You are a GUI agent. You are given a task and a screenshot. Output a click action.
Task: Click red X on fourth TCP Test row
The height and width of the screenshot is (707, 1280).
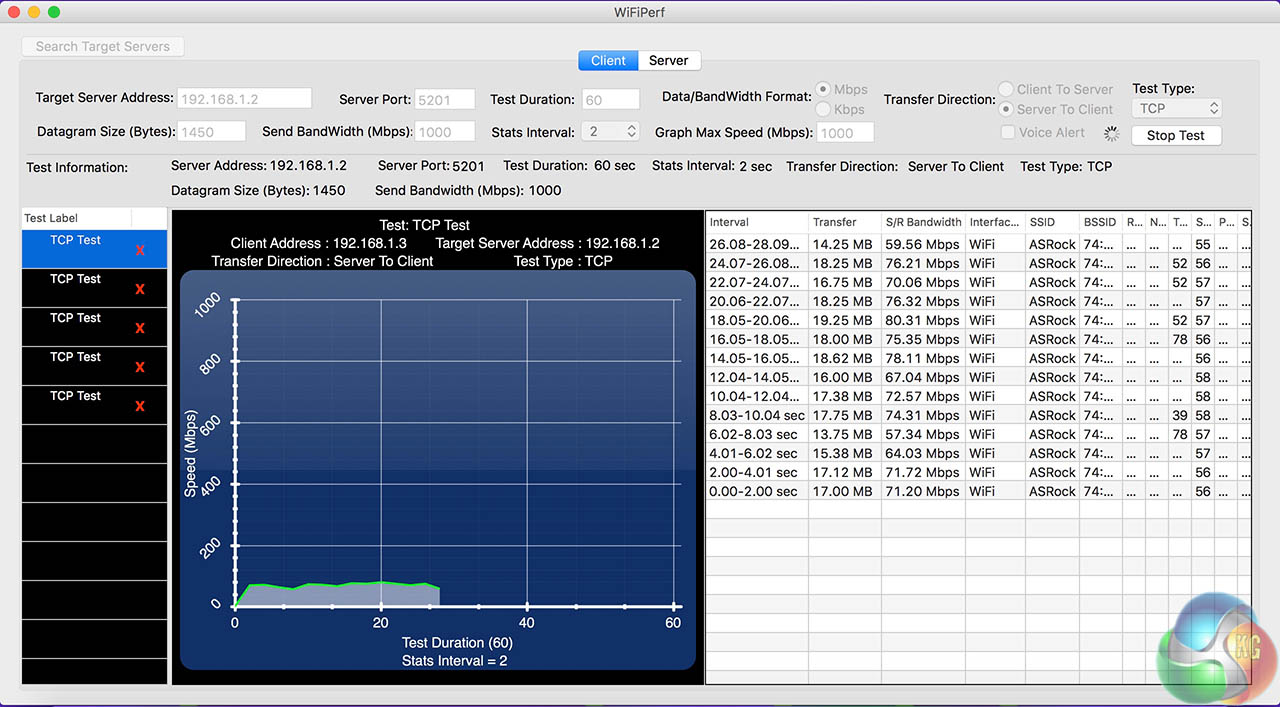pos(140,367)
